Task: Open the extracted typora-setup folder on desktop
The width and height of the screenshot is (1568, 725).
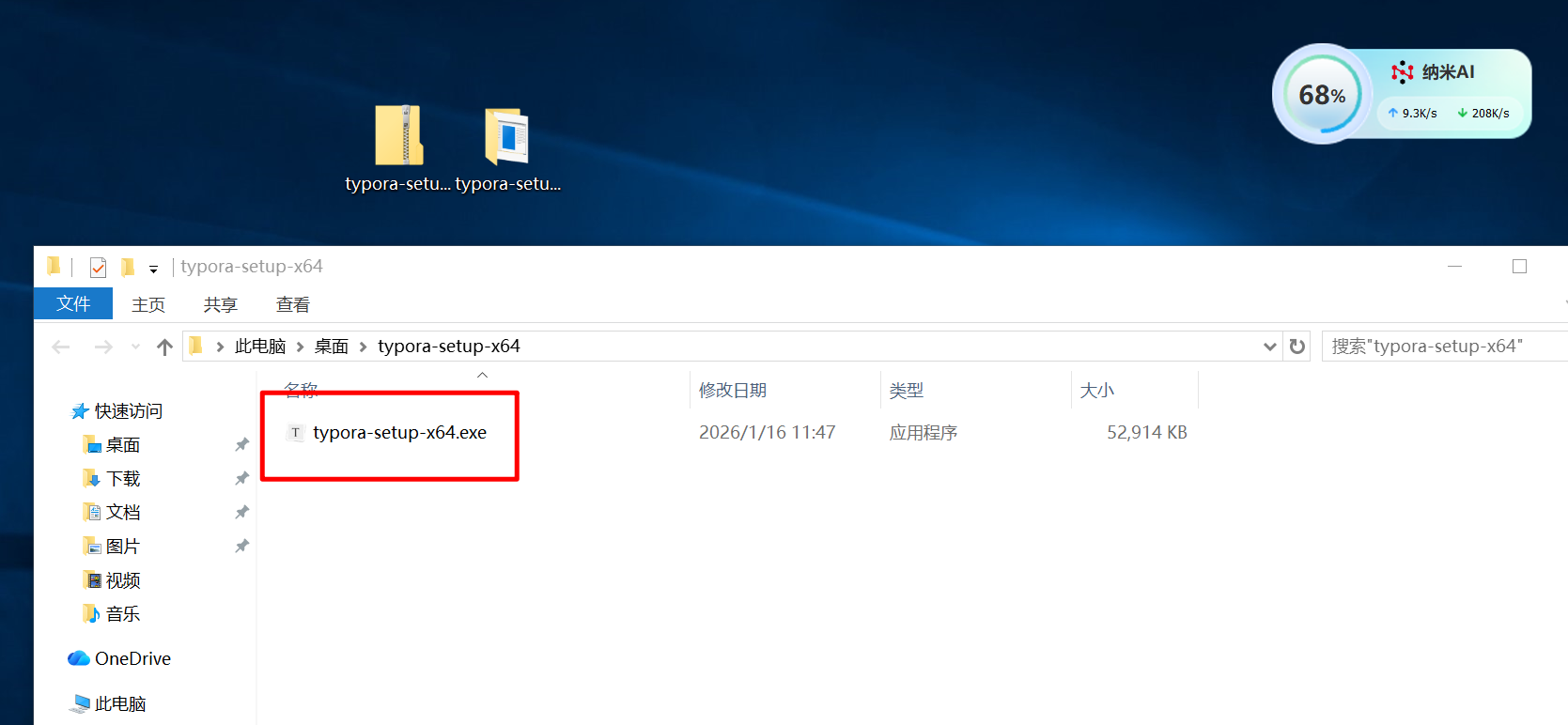Action: tap(507, 137)
